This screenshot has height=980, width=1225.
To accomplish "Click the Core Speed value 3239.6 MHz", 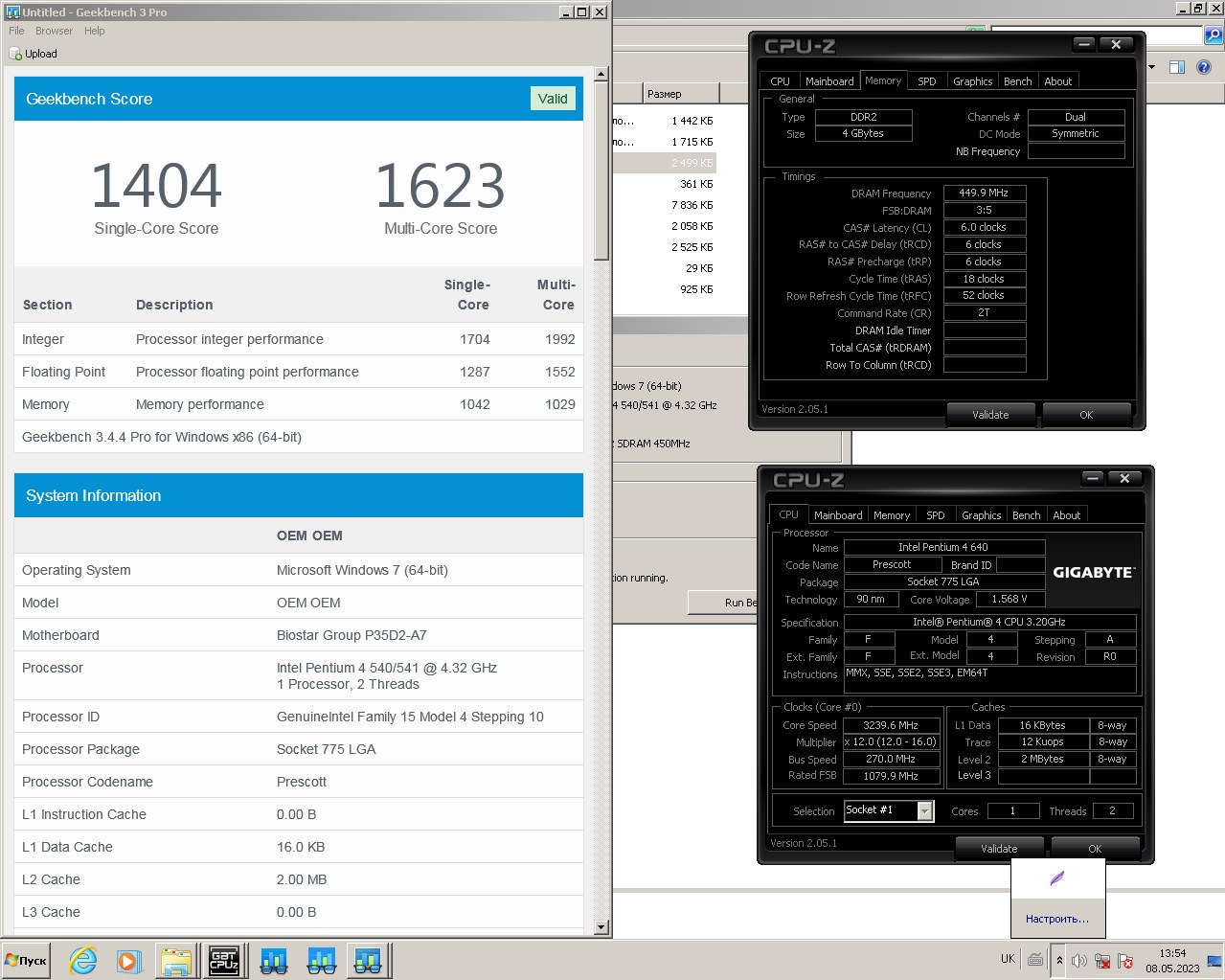I will [892, 725].
